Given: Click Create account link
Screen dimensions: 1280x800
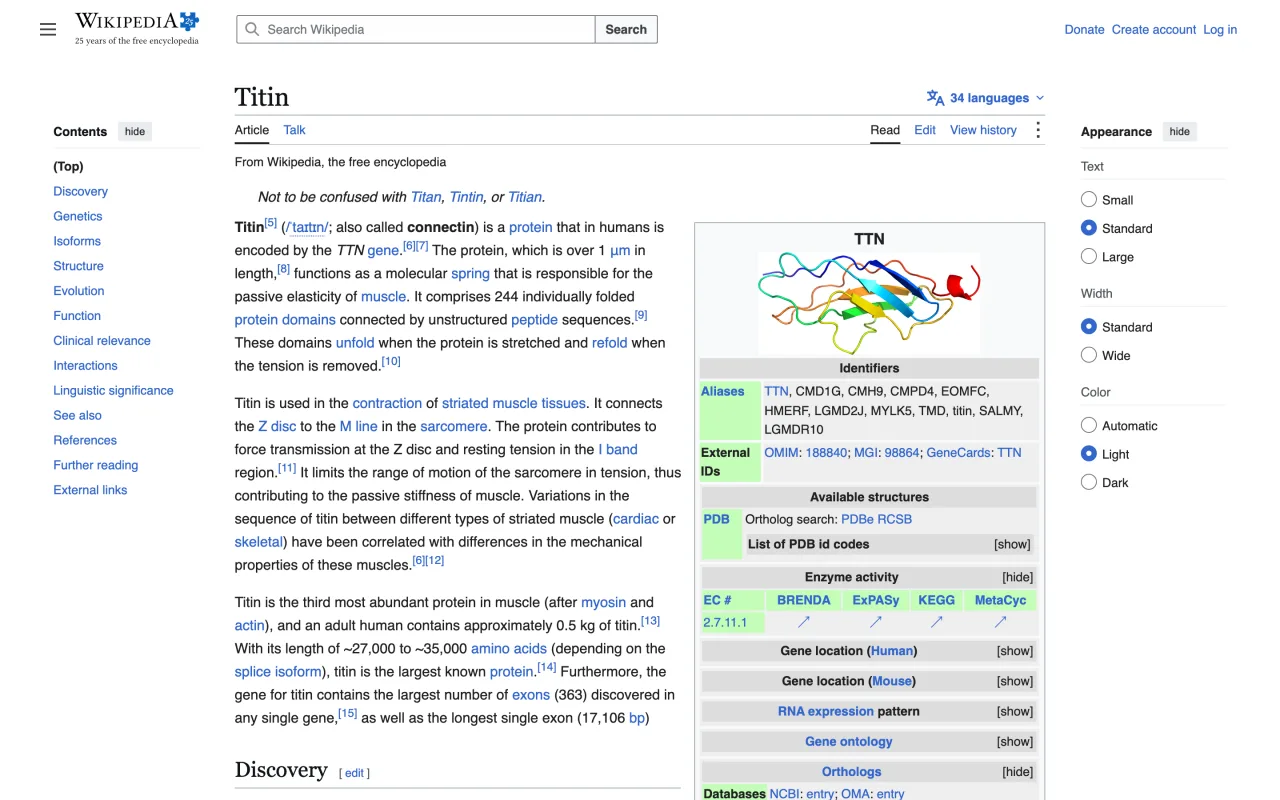Looking at the screenshot, I should click(1154, 29).
